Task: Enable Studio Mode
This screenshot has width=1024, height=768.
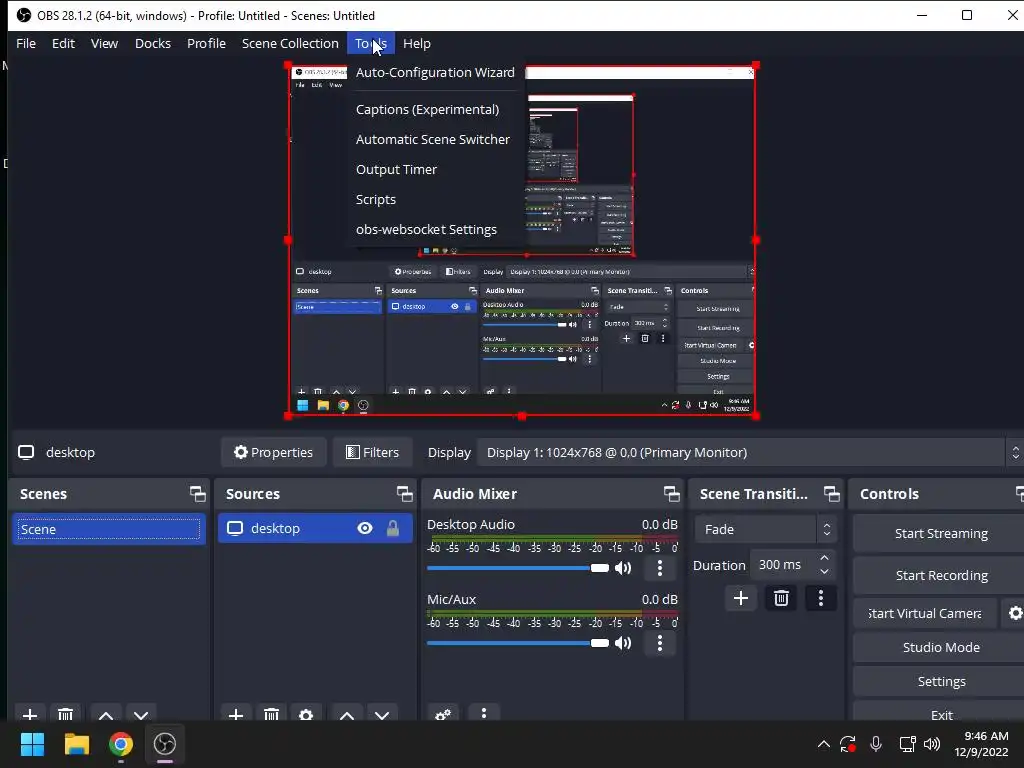Action: click(940, 647)
